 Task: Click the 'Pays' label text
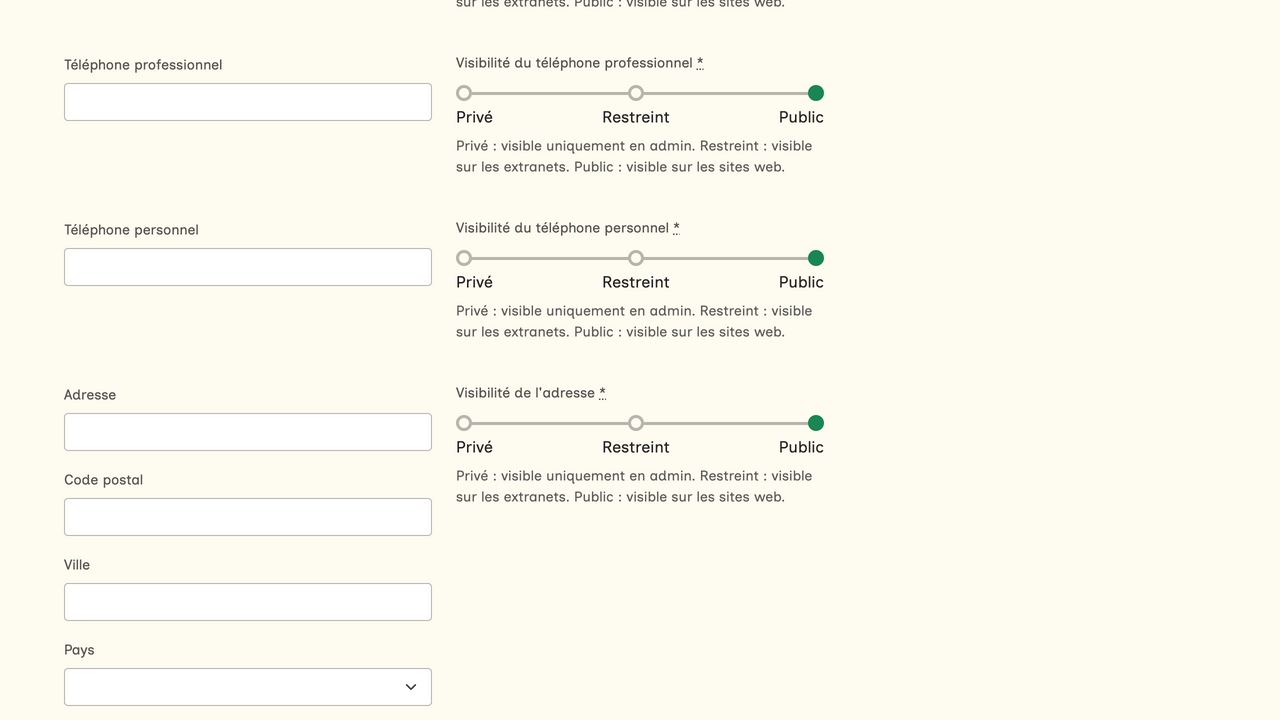click(79, 650)
